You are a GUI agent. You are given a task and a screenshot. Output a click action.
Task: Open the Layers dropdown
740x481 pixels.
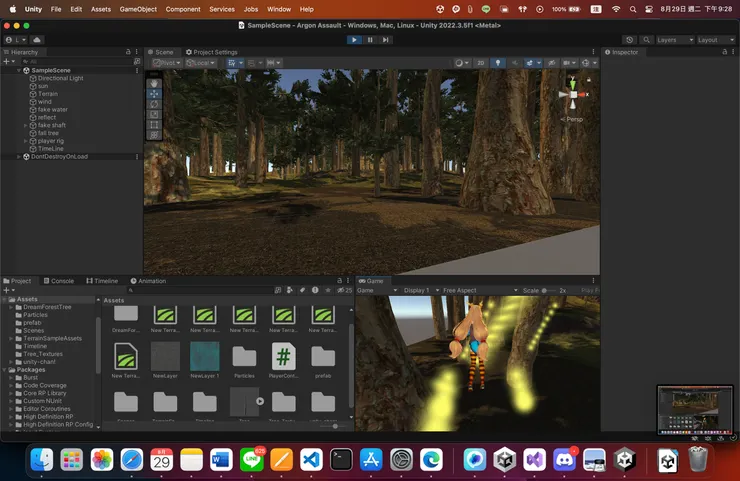click(673, 40)
